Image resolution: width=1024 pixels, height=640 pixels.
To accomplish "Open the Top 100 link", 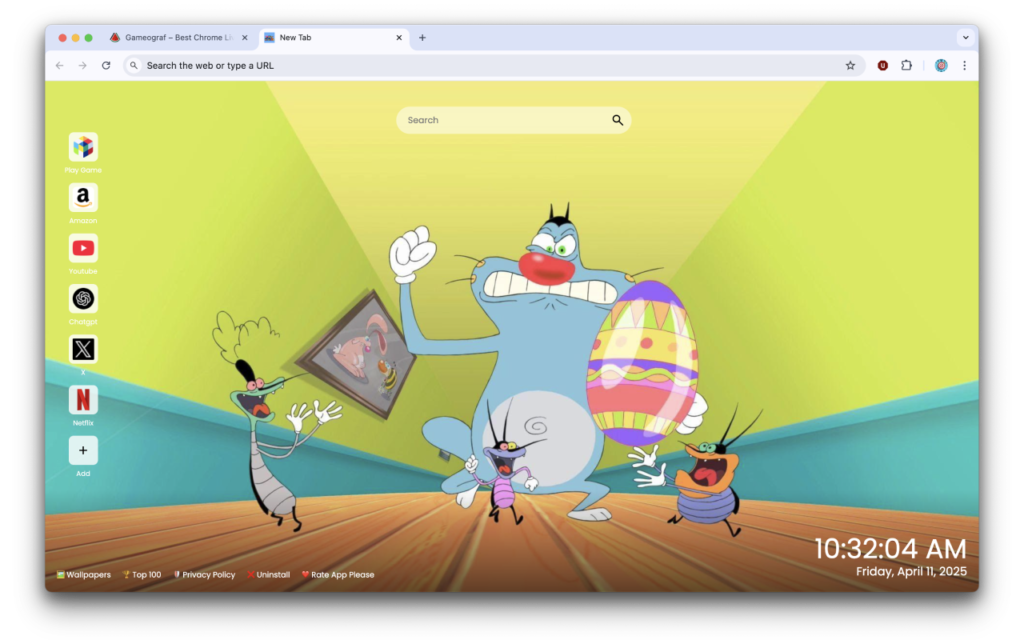I will [x=142, y=575].
